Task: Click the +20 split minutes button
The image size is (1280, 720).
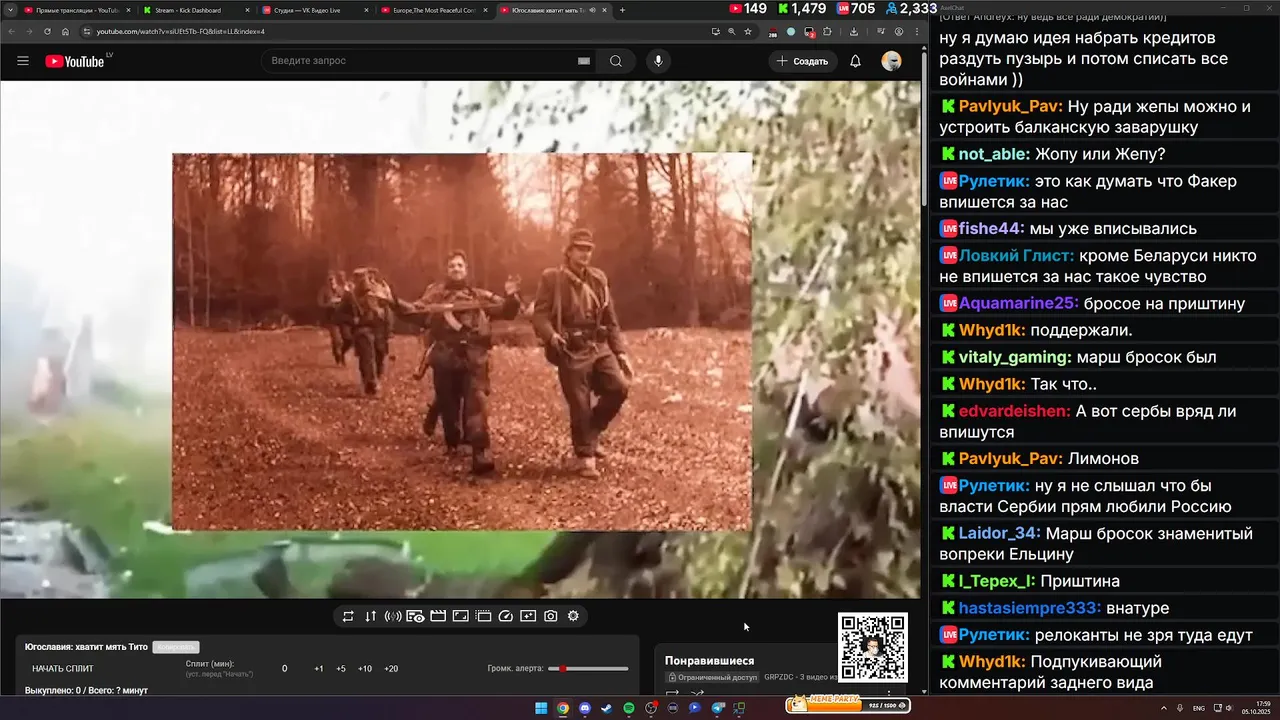Action: pyautogui.click(x=391, y=669)
